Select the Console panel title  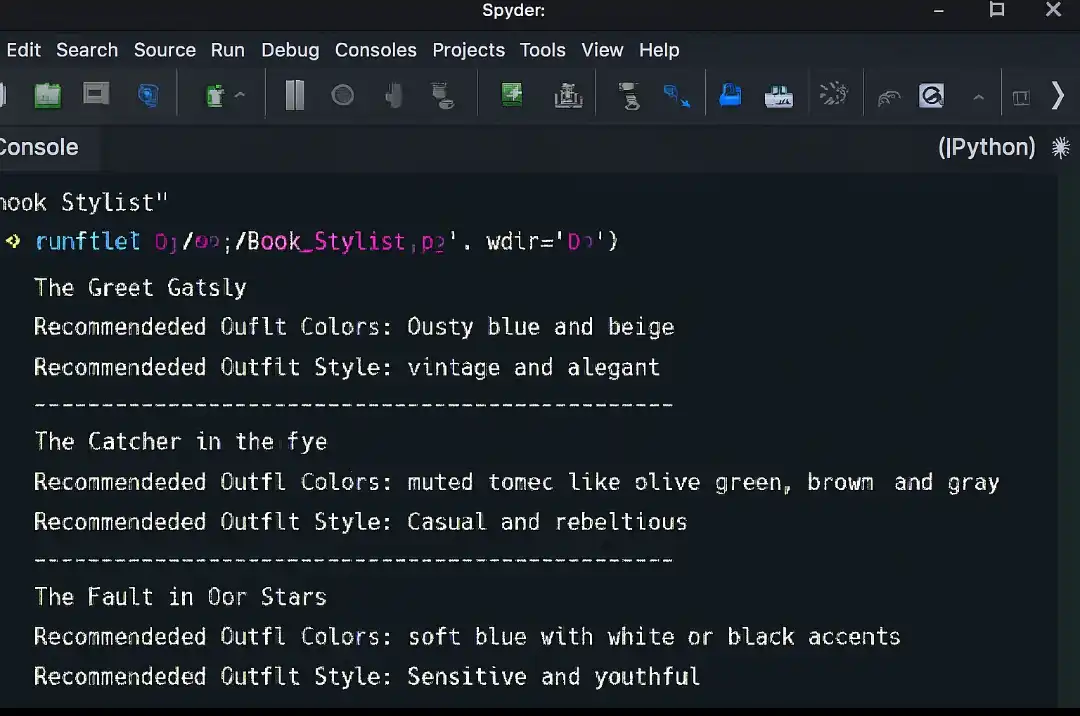39,147
